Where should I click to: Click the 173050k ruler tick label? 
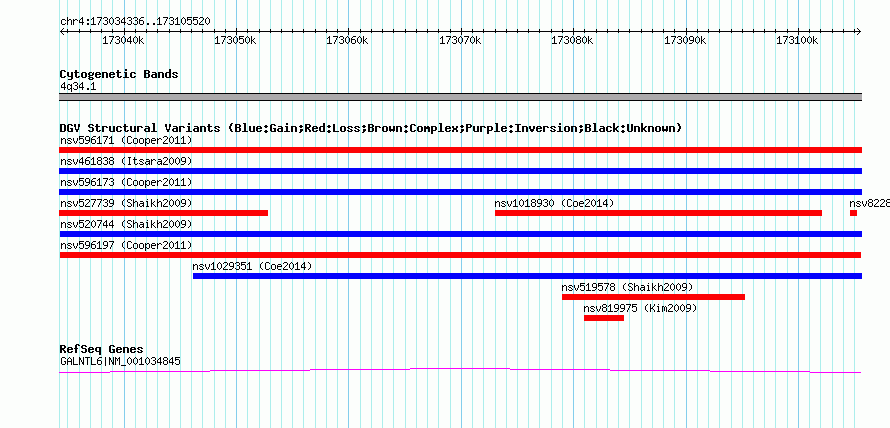click(236, 40)
